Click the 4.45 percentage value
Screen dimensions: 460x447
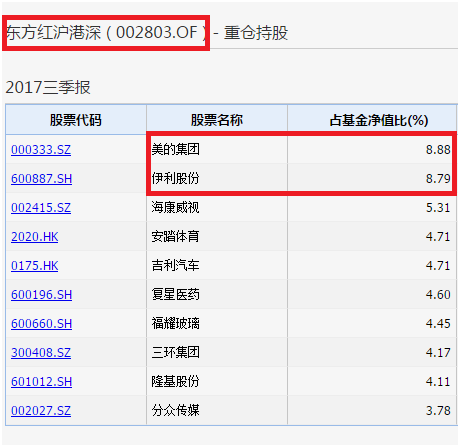(438, 324)
